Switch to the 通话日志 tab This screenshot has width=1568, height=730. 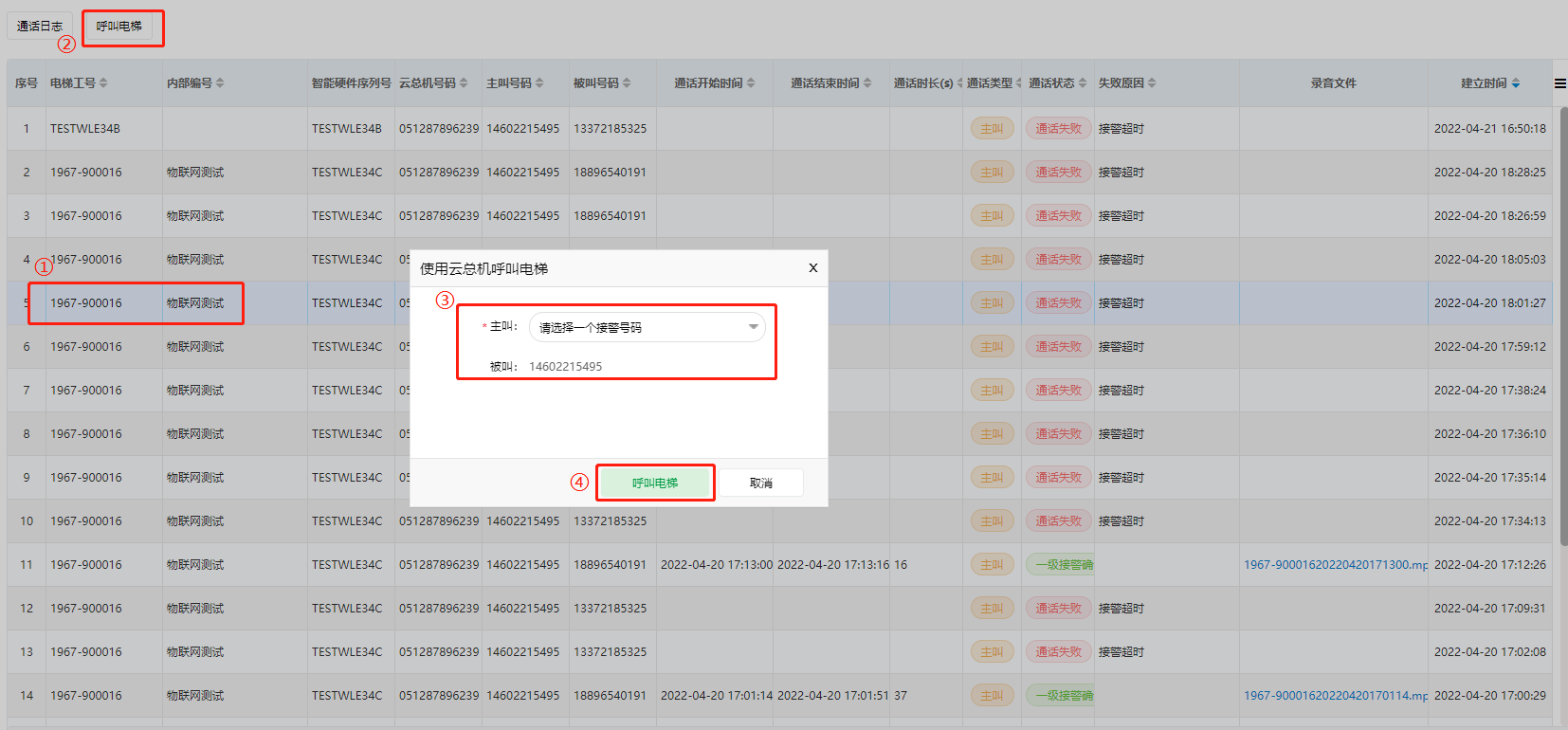(x=40, y=27)
